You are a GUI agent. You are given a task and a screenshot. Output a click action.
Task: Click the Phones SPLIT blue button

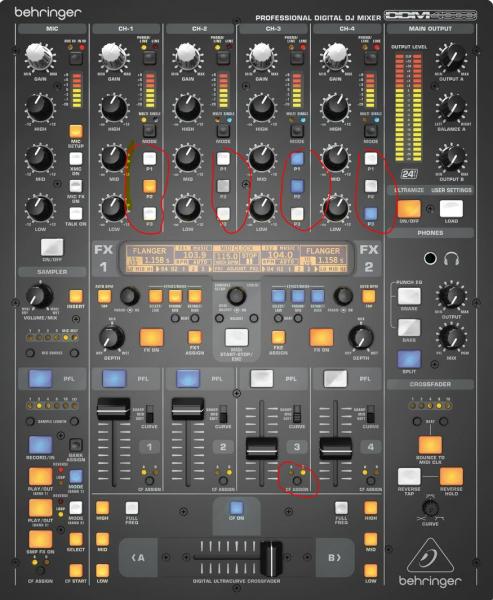(409, 359)
